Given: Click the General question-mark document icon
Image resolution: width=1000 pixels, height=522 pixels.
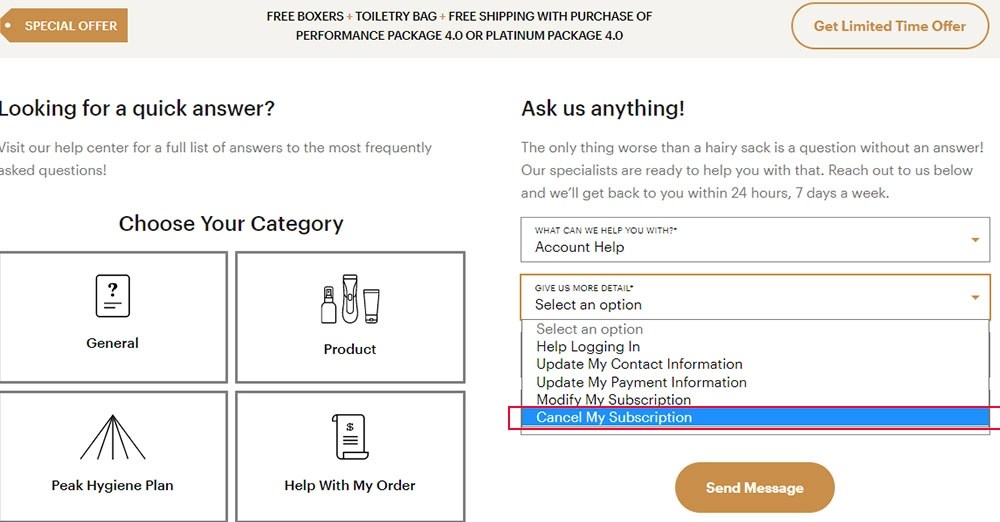Looking at the screenshot, I should point(113,296).
